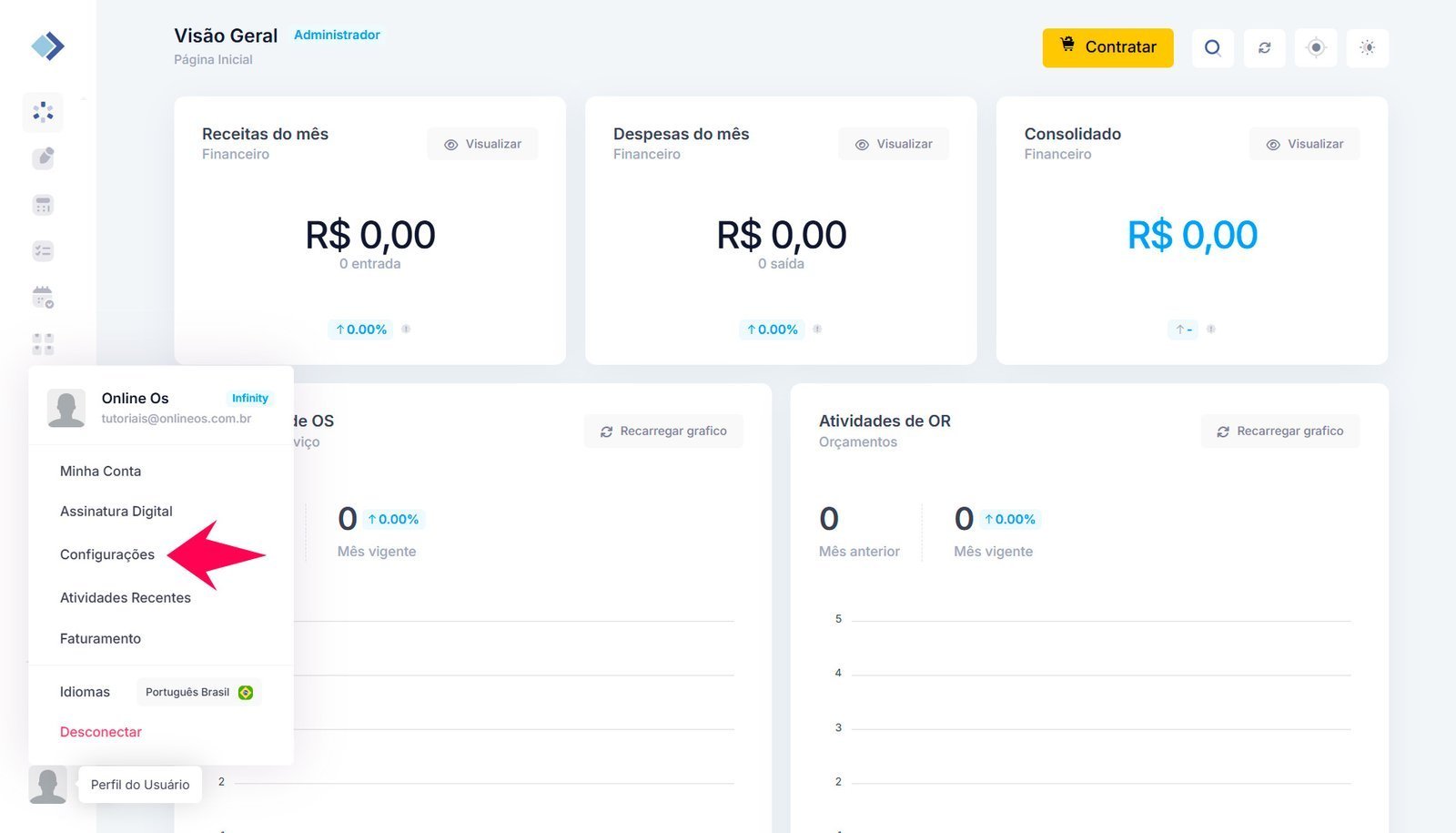Click Visualizar on Receitas do mês

[x=482, y=144]
